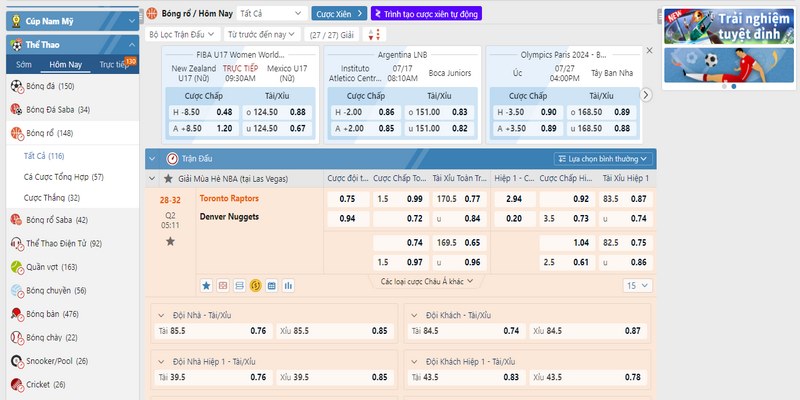Click the scoreboard icon next to blue star
The height and width of the screenshot is (400, 800).
[x=223, y=285]
